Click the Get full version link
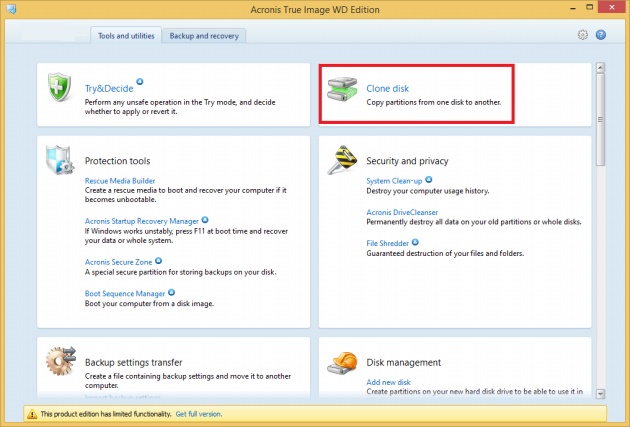The height and width of the screenshot is (427, 630). pyautogui.click(x=199, y=413)
